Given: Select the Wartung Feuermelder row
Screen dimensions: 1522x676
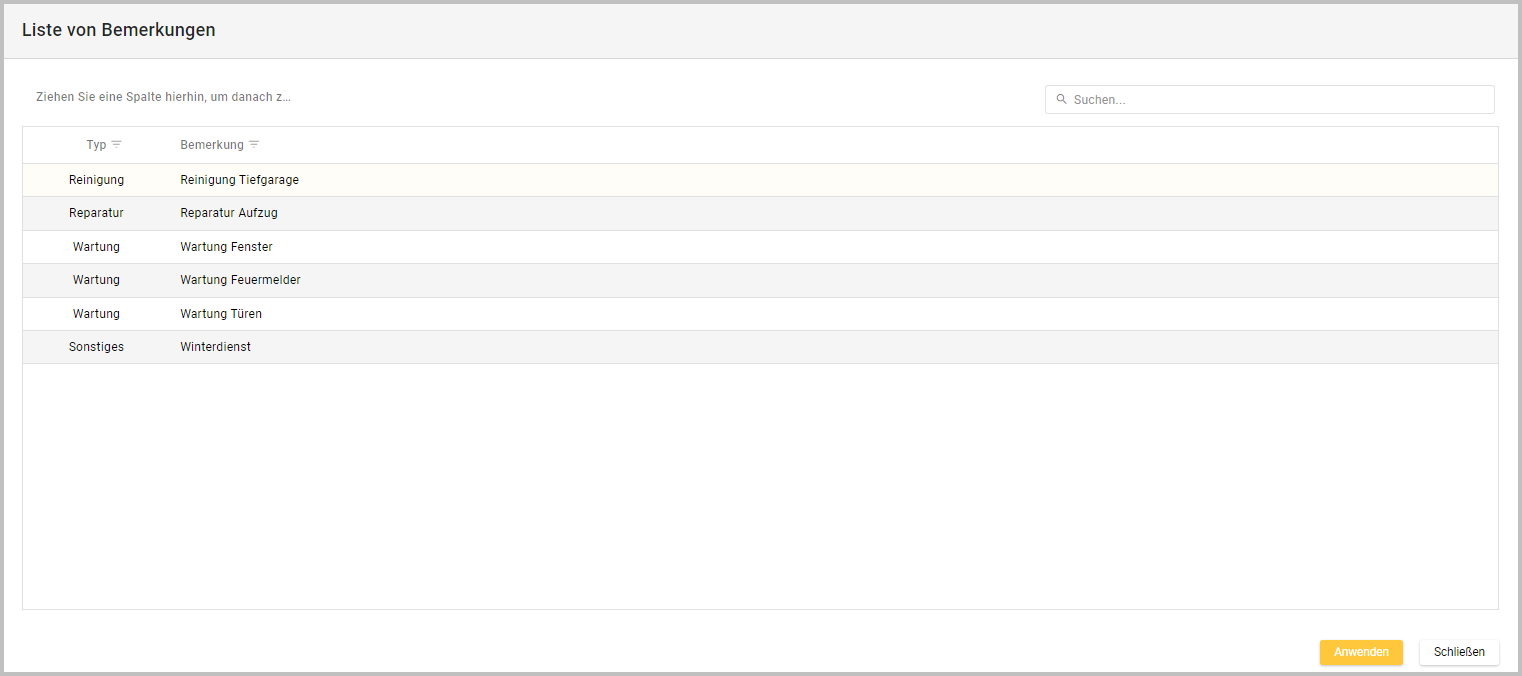Looking at the screenshot, I should click(241, 280).
